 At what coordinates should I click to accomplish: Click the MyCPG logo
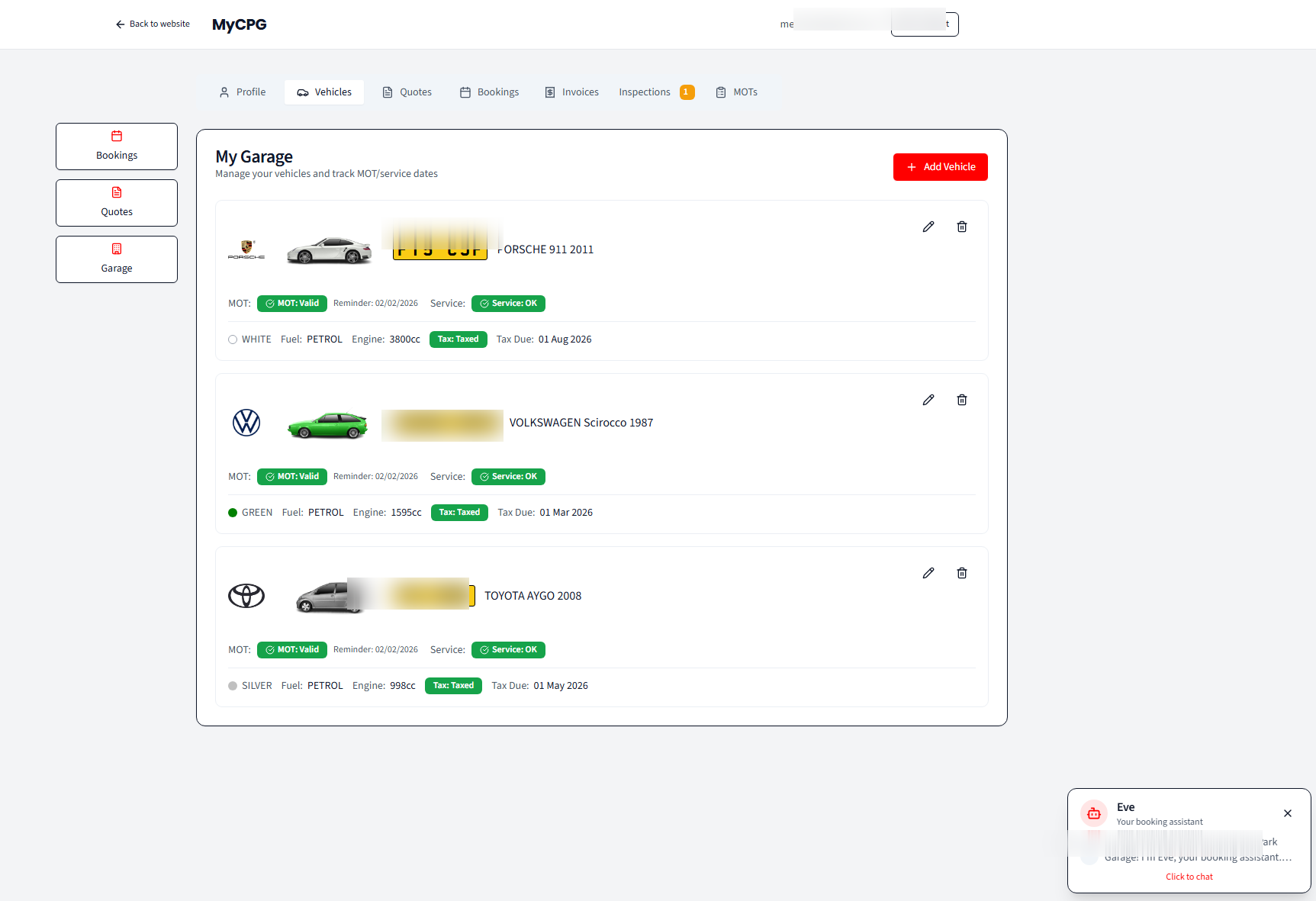(x=240, y=24)
